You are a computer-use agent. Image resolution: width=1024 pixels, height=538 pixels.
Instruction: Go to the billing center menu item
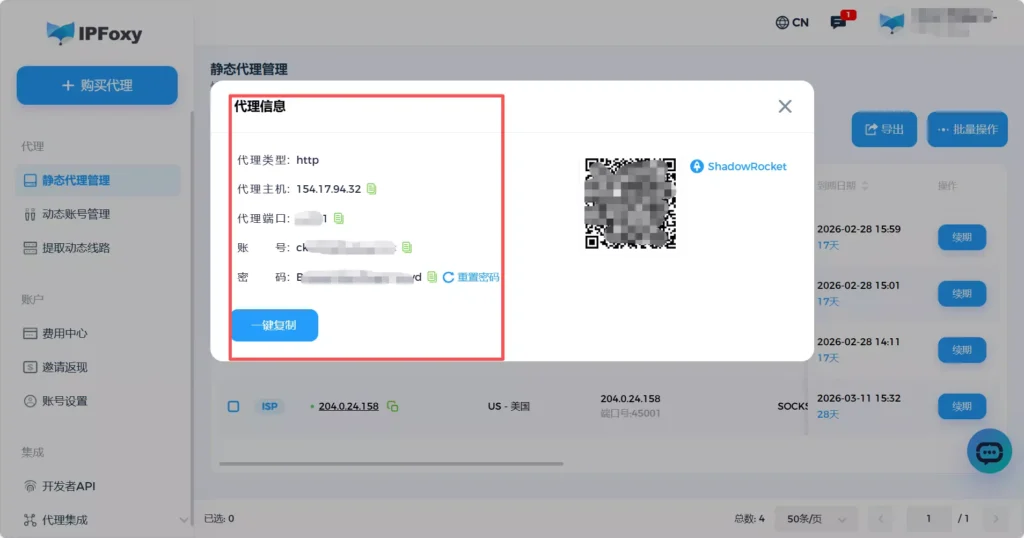[64, 333]
